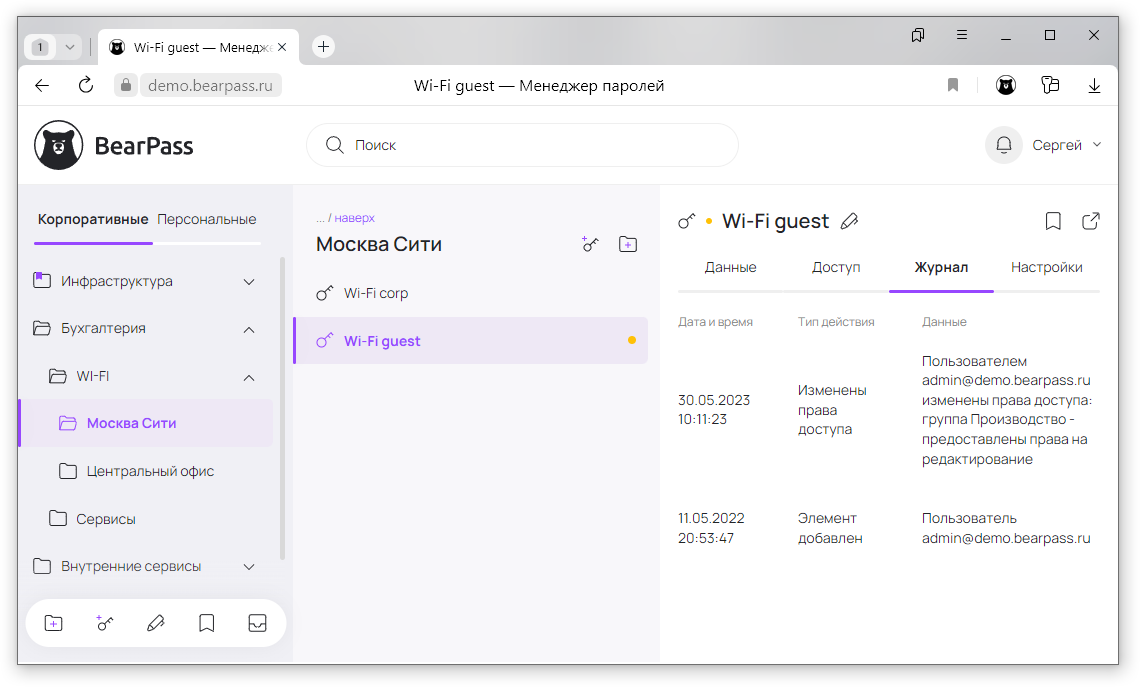Click the pencil icon next to Wi-Fi guest title

pos(849,221)
